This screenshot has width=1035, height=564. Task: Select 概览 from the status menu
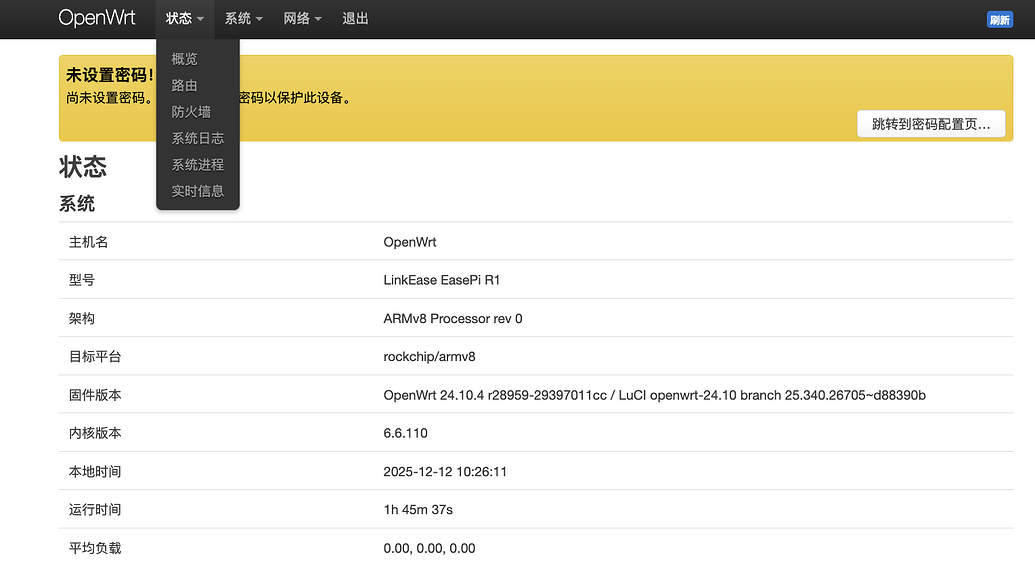click(185, 59)
